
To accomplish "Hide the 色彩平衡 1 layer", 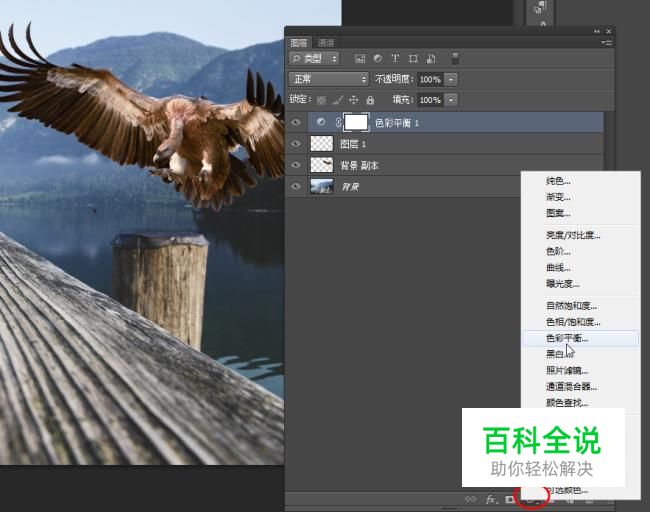I will point(296,122).
